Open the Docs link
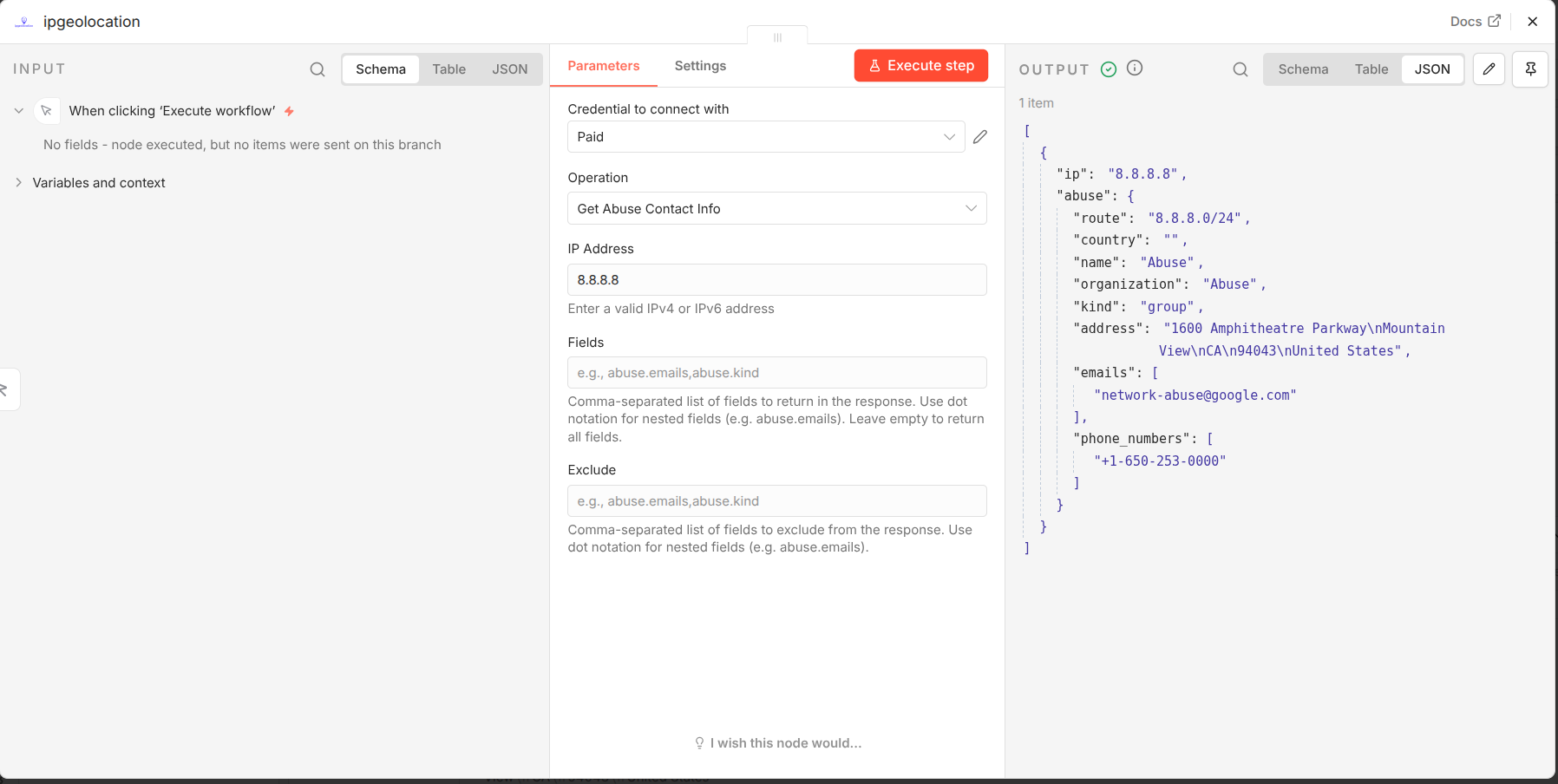Viewport: 1558px width, 784px height. coord(1474,22)
